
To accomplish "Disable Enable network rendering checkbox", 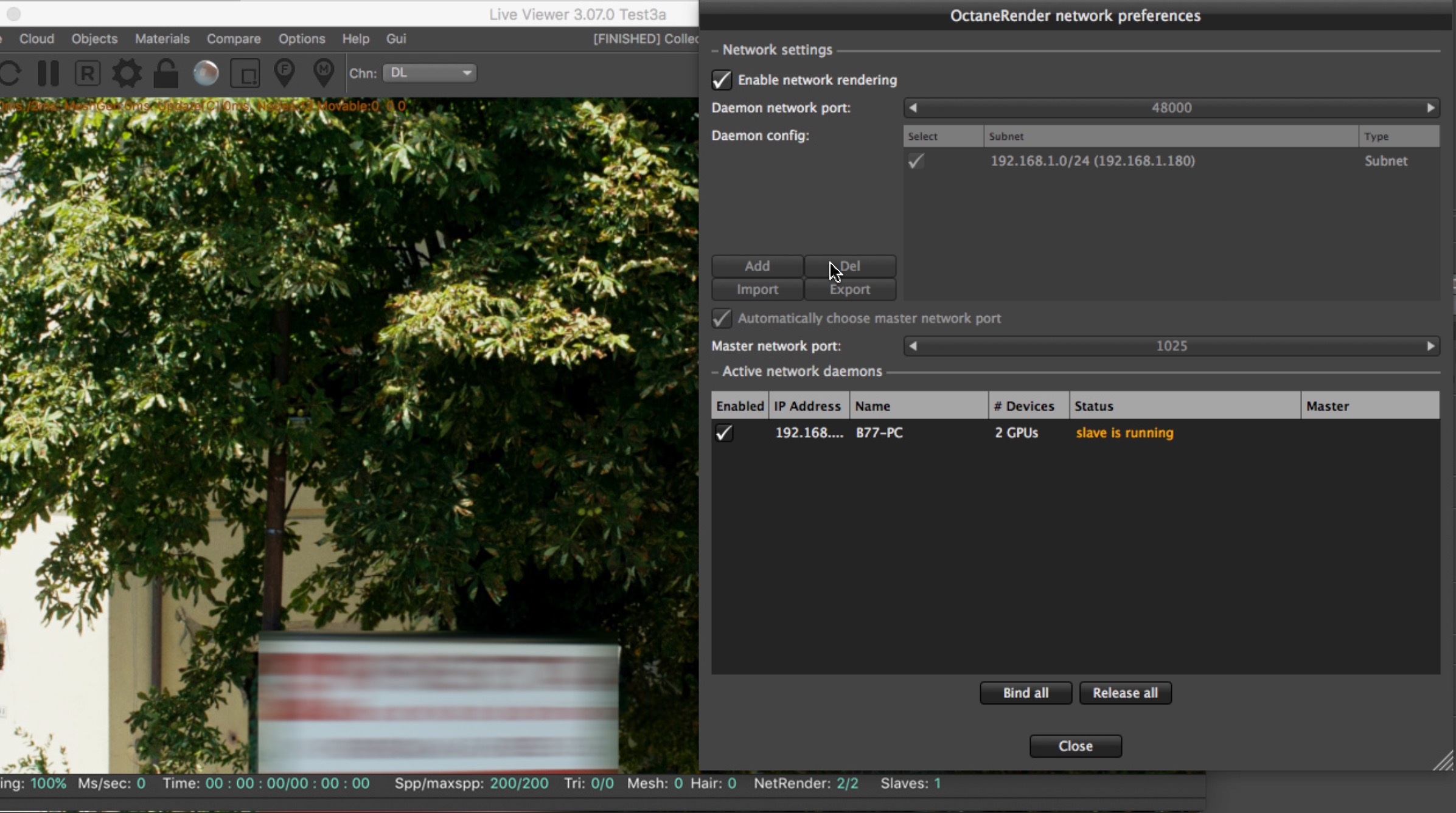I will (722, 80).
